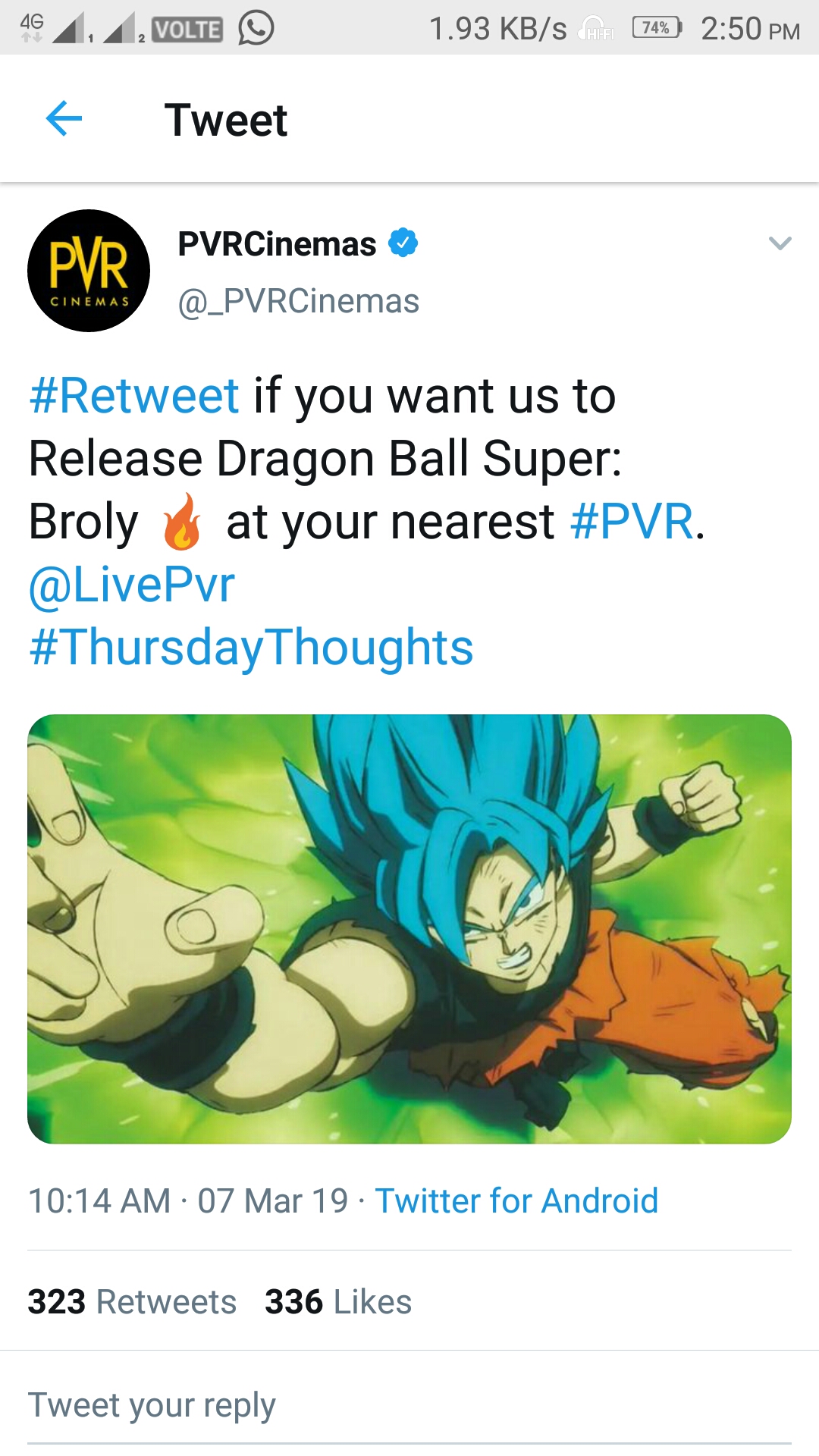Tap the blue verified badge
This screenshot has height=1456, width=819.
[403, 243]
